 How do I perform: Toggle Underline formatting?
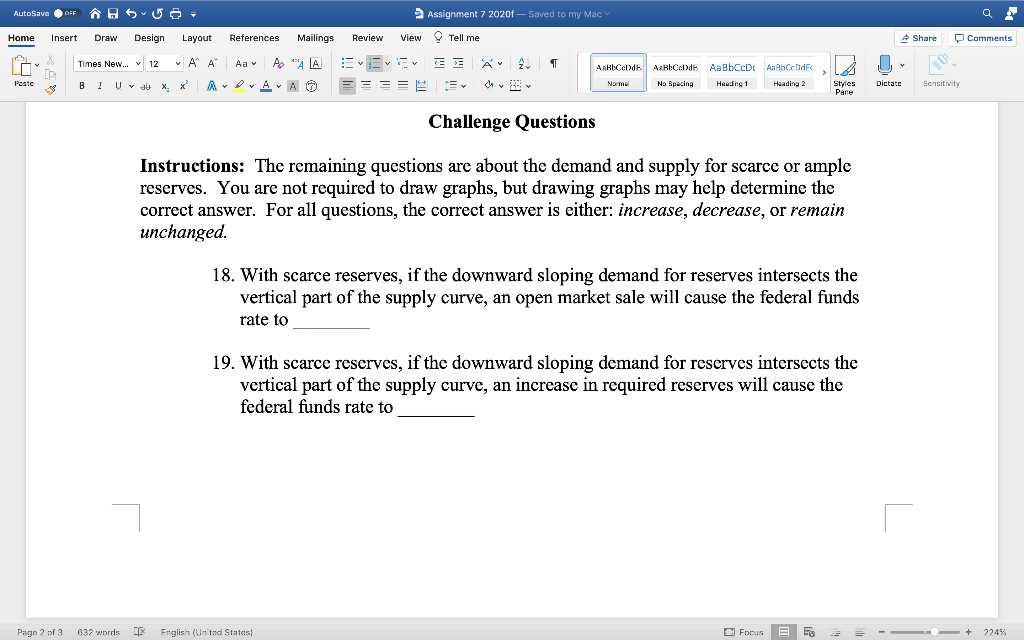click(118, 86)
